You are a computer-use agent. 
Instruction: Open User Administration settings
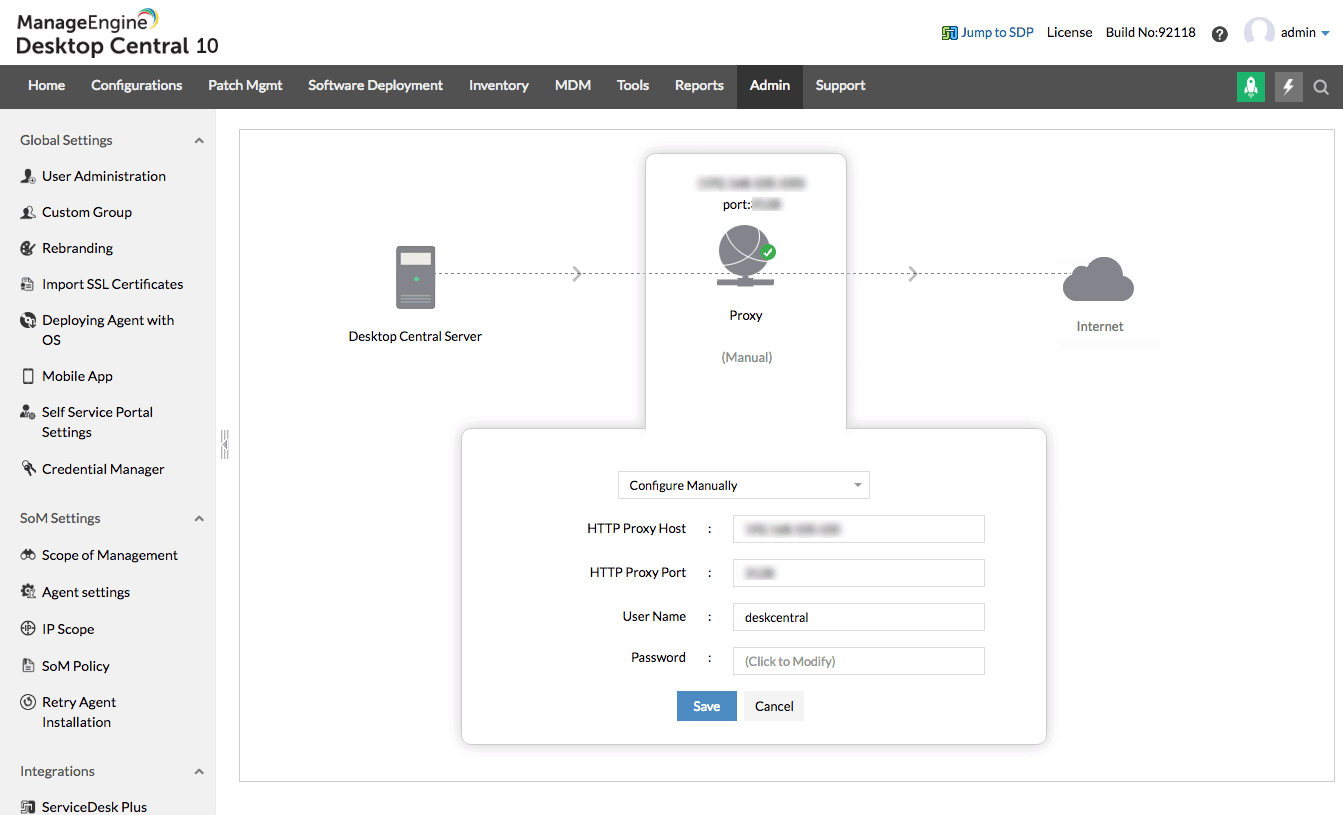104,177
